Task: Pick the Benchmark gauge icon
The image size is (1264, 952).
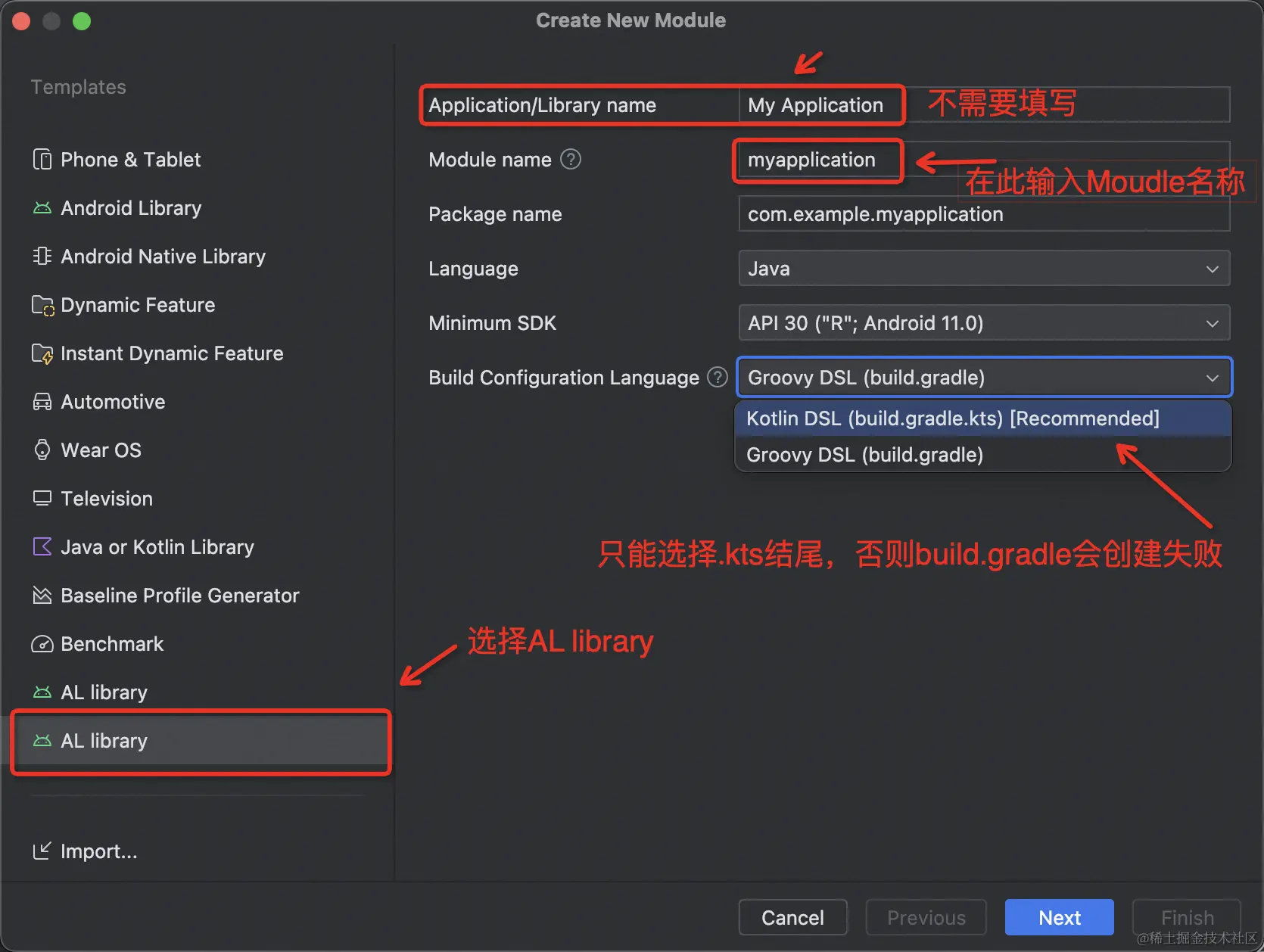Action: click(42, 644)
